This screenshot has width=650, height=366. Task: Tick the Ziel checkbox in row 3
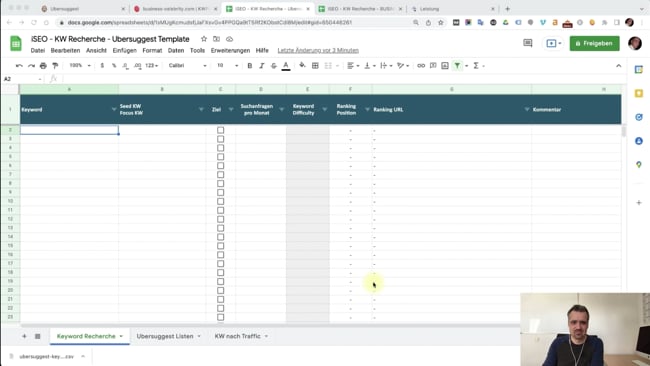tap(221, 139)
